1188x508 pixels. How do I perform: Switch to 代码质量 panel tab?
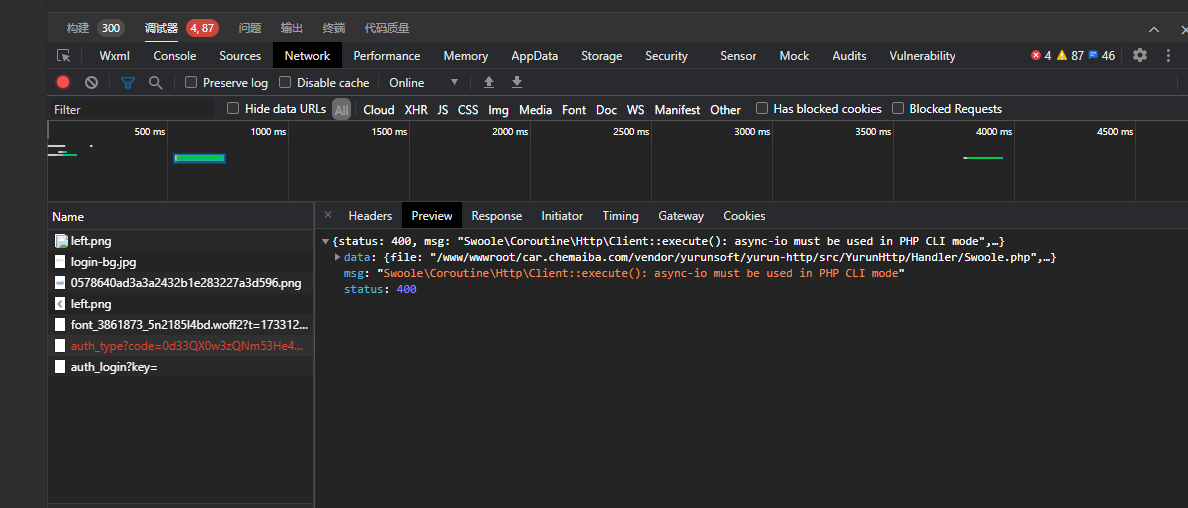tap(387, 29)
